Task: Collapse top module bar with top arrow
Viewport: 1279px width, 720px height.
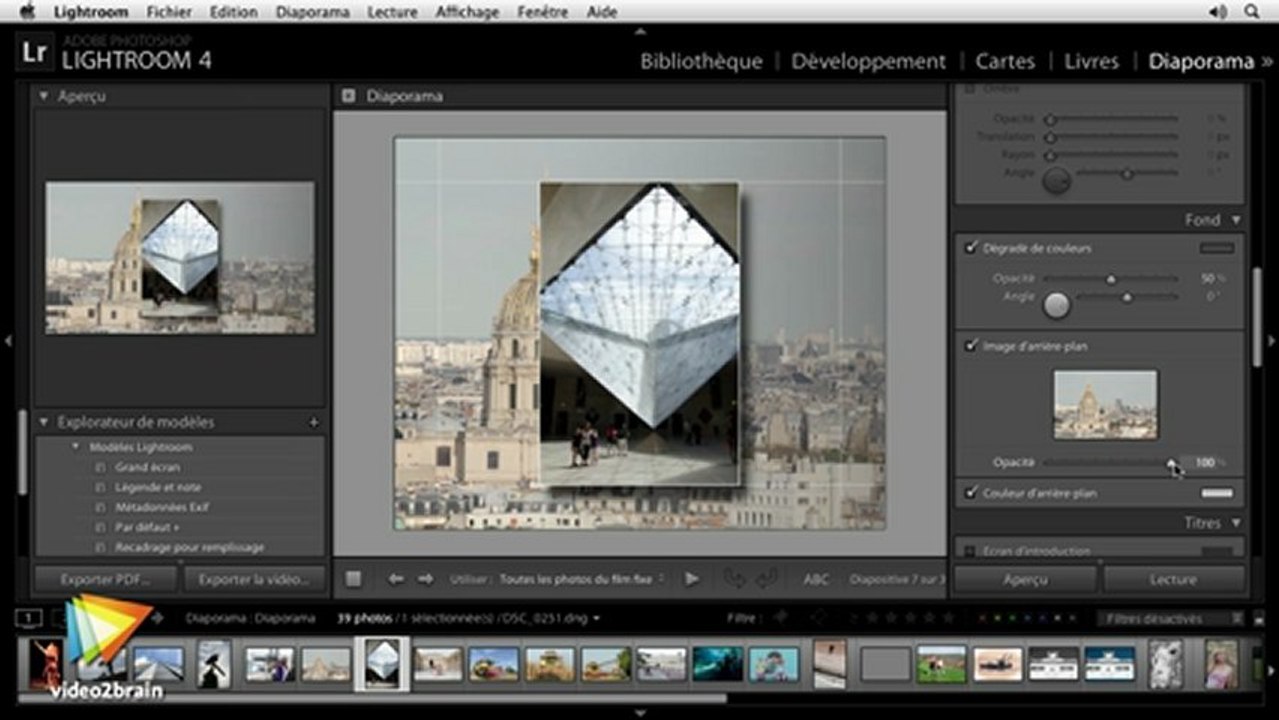Action: [640, 30]
